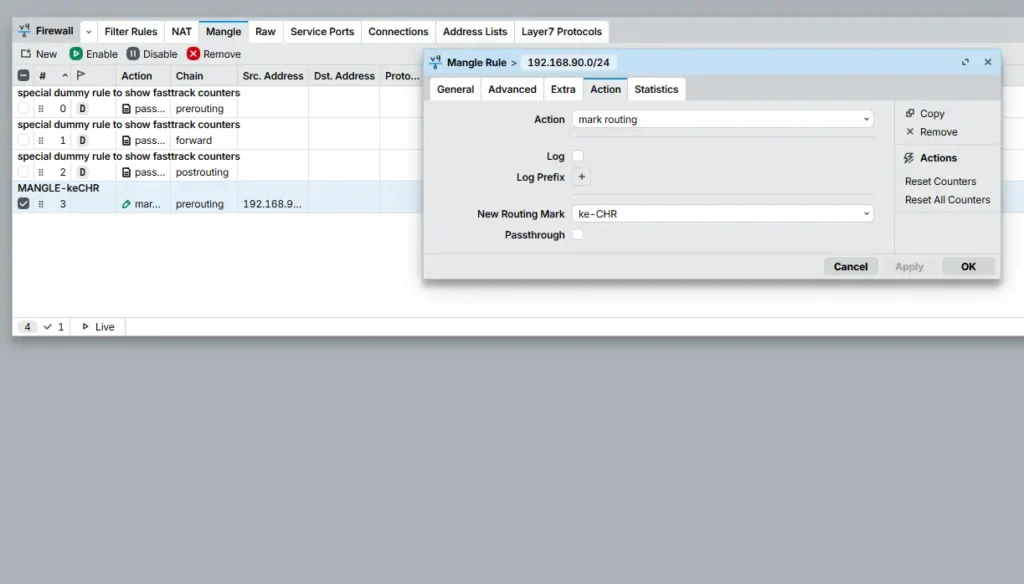Click the plus button beside Log Prefix
The height and width of the screenshot is (584, 1024).
pos(581,176)
